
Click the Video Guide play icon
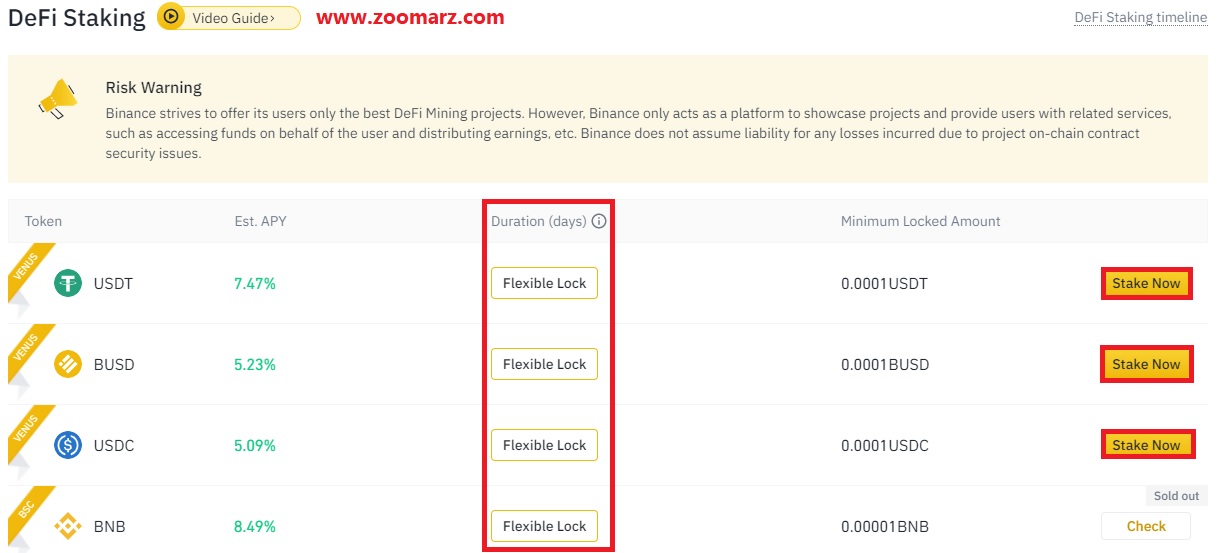172,17
